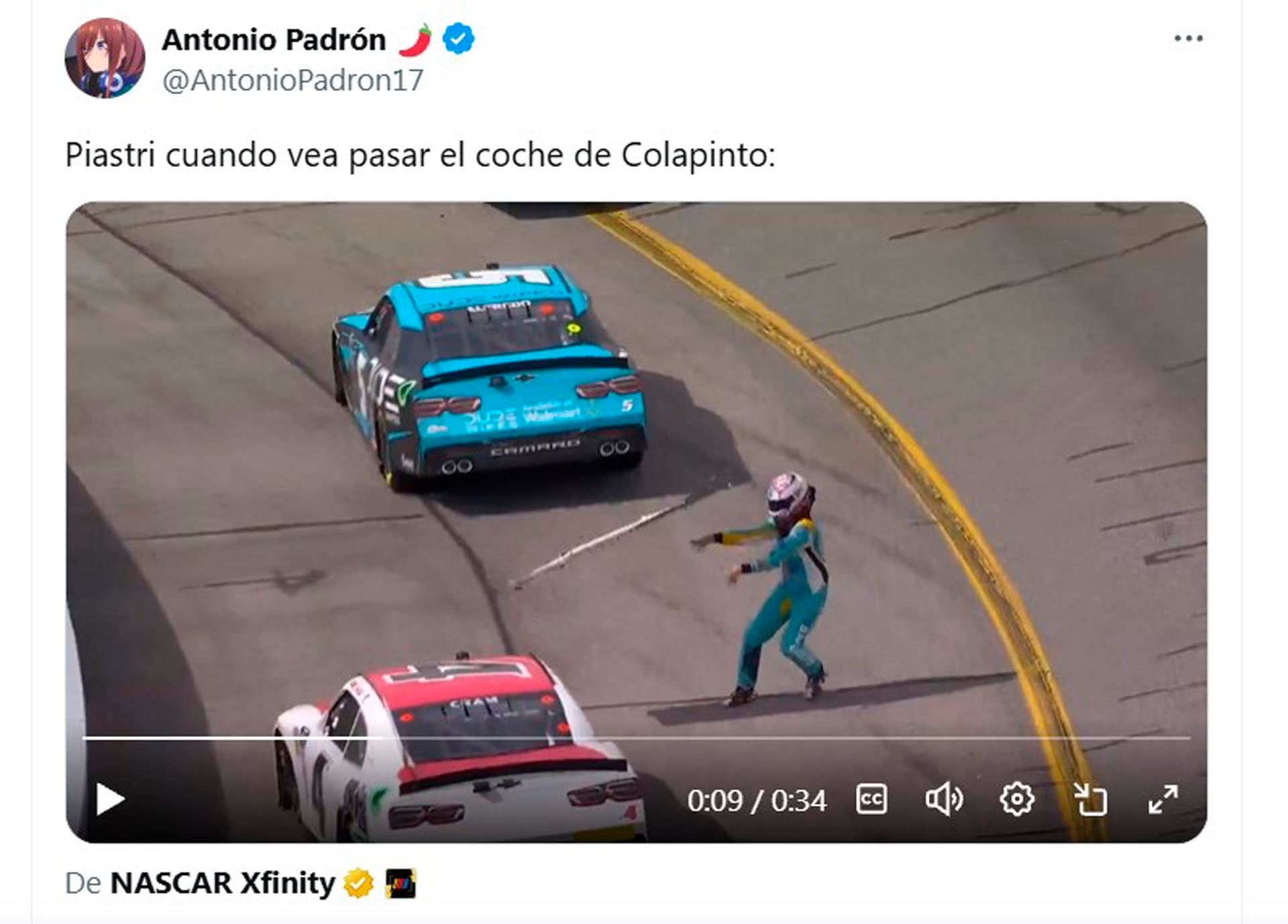Open Antonio Padrón display name link
This screenshot has width=1288, height=924.
coord(274,40)
